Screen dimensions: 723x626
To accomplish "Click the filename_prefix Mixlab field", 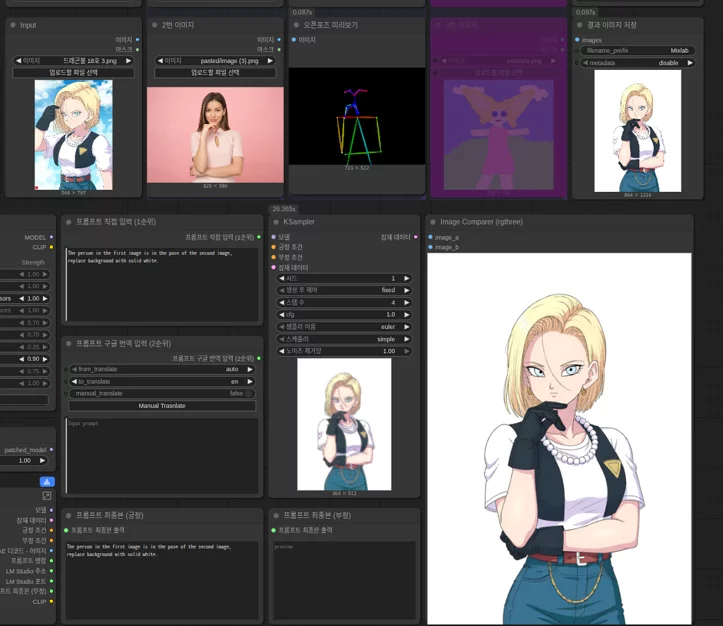I will pos(637,50).
